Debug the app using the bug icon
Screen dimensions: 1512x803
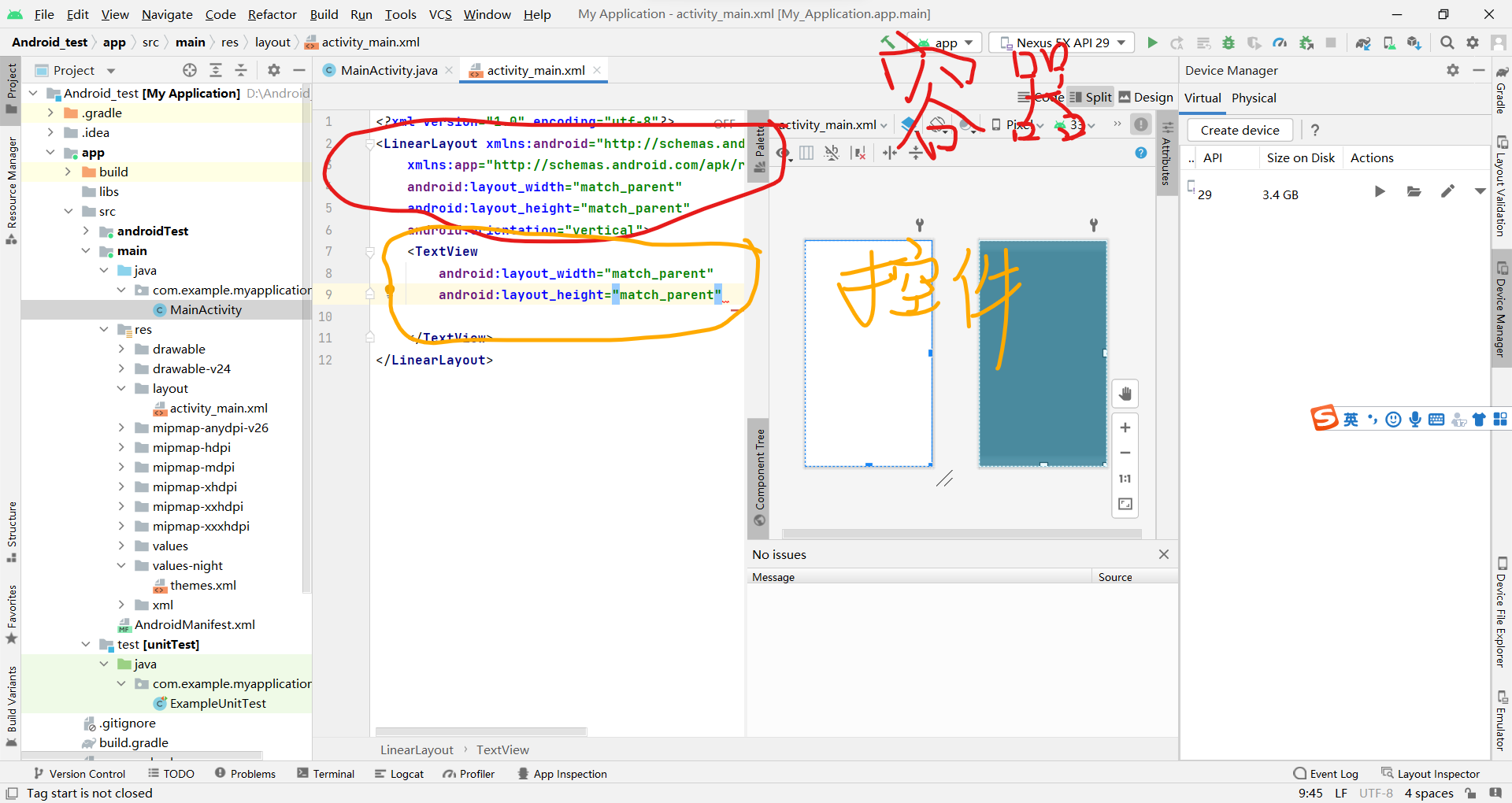[x=1228, y=43]
